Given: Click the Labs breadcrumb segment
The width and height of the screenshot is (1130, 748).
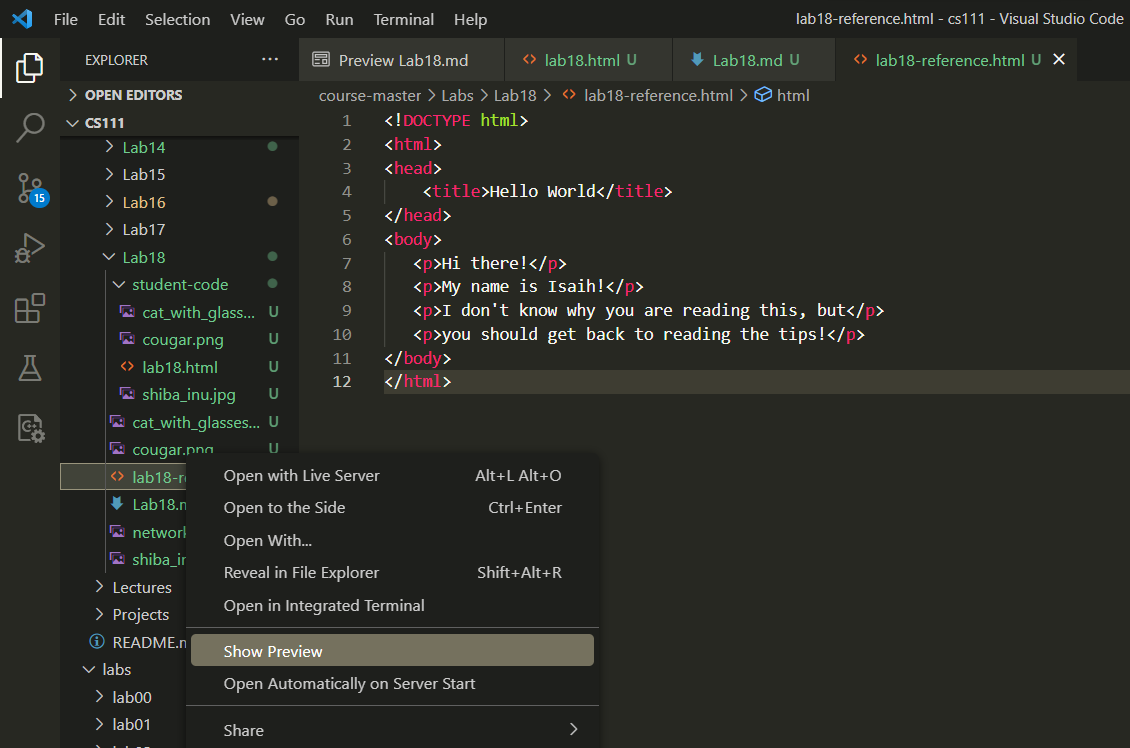Looking at the screenshot, I should pos(457,95).
